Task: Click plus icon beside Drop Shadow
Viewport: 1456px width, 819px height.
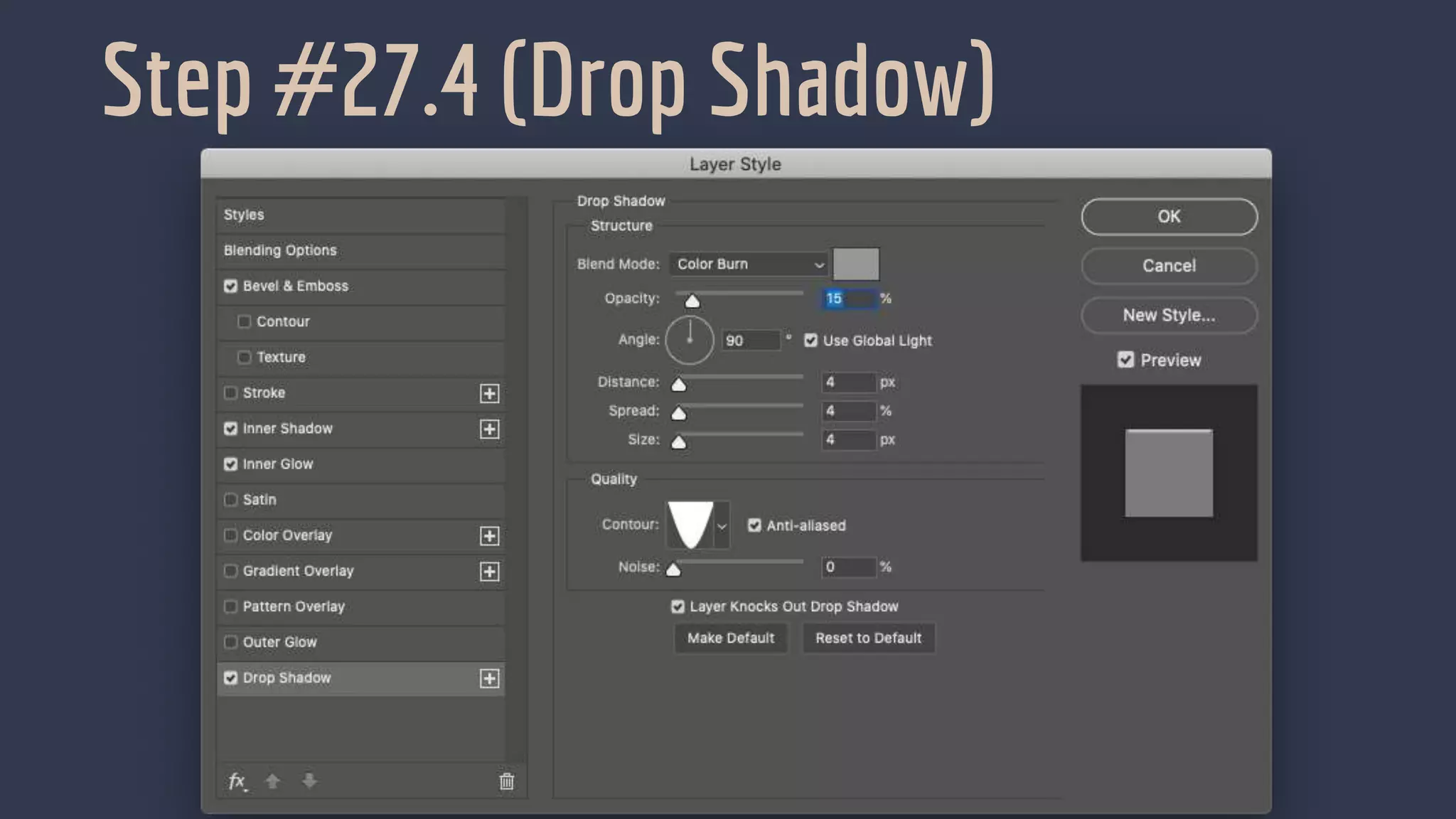Action: (489, 678)
